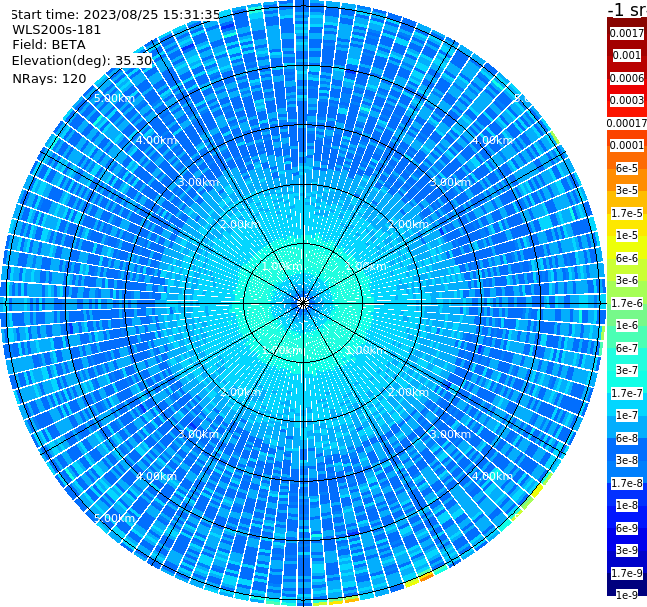Click the 3e-6 colorbar level
Viewport: 647px width, 607px height.
tap(627, 280)
